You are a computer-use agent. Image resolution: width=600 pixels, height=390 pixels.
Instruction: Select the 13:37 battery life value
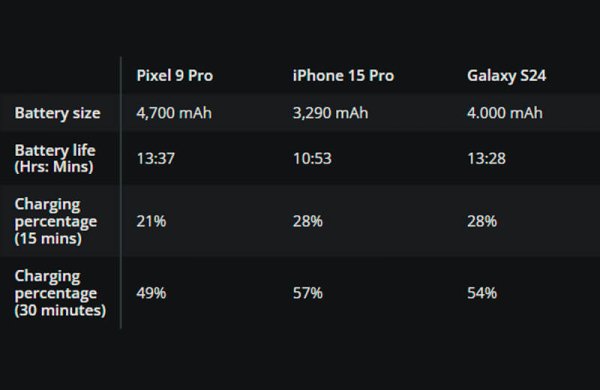[155, 158]
